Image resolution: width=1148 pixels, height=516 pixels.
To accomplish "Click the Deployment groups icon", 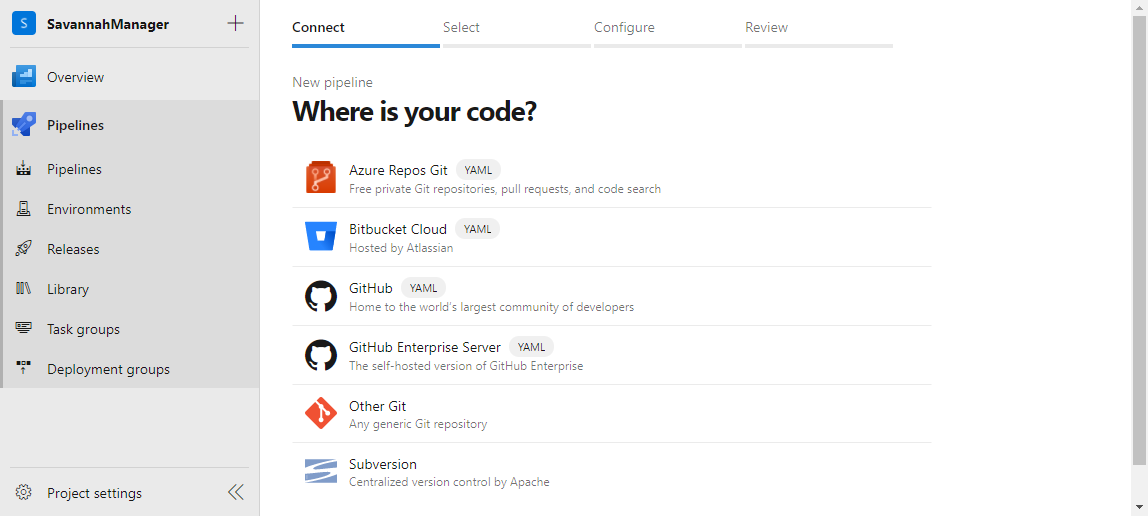I will 23,369.
